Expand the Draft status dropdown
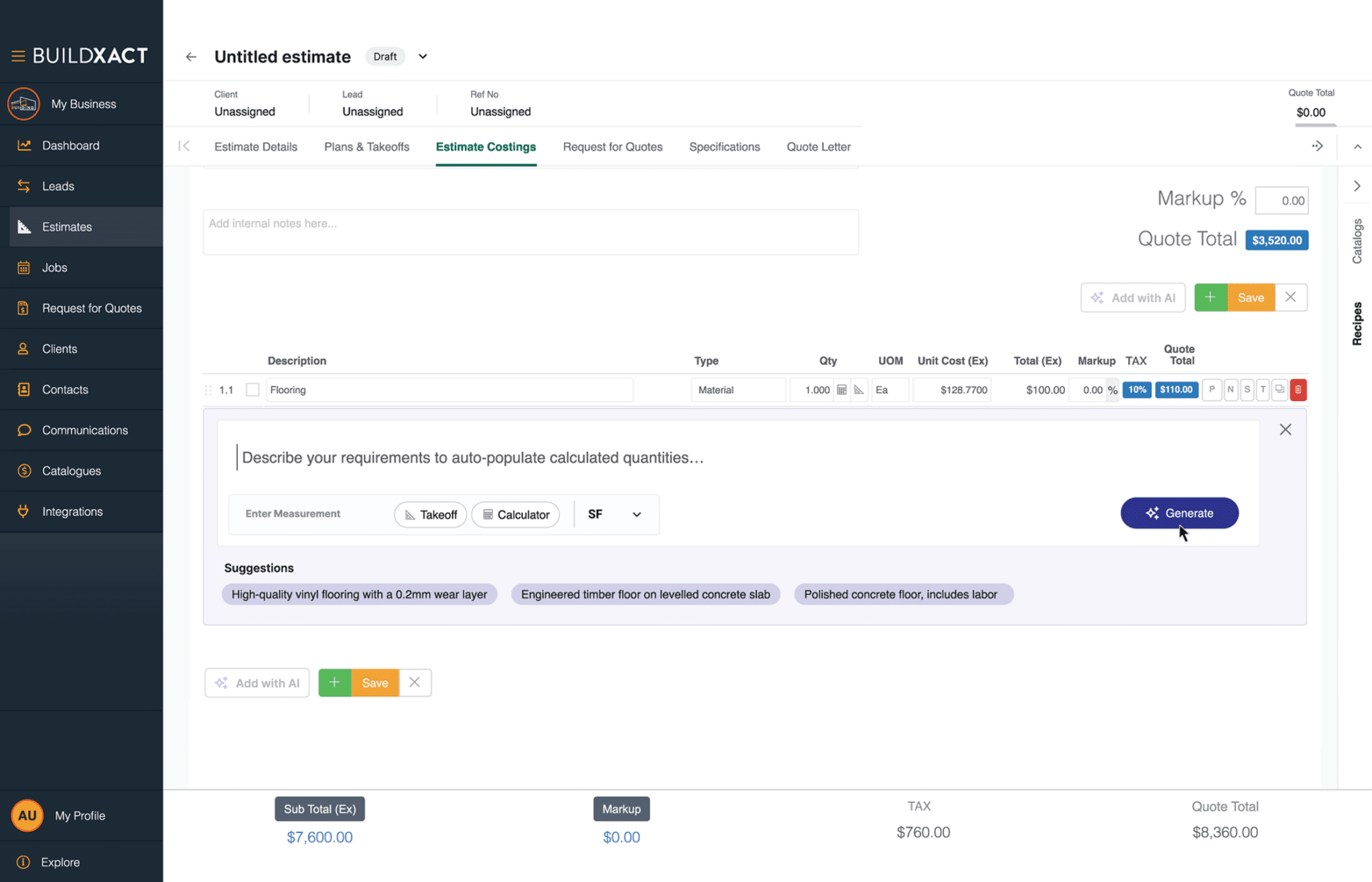Screen dimensions: 1372x882 point(422,56)
